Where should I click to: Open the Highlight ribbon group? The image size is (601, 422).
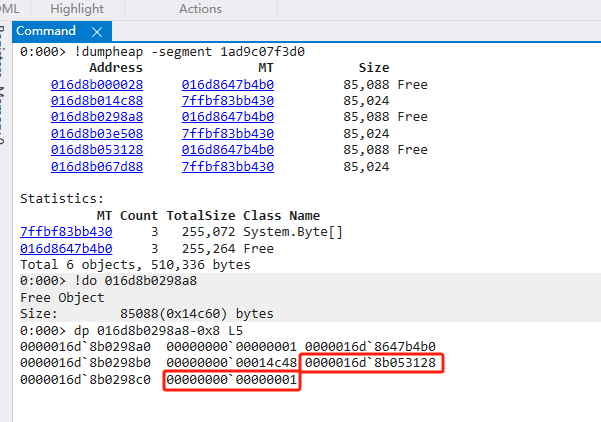coord(77,8)
